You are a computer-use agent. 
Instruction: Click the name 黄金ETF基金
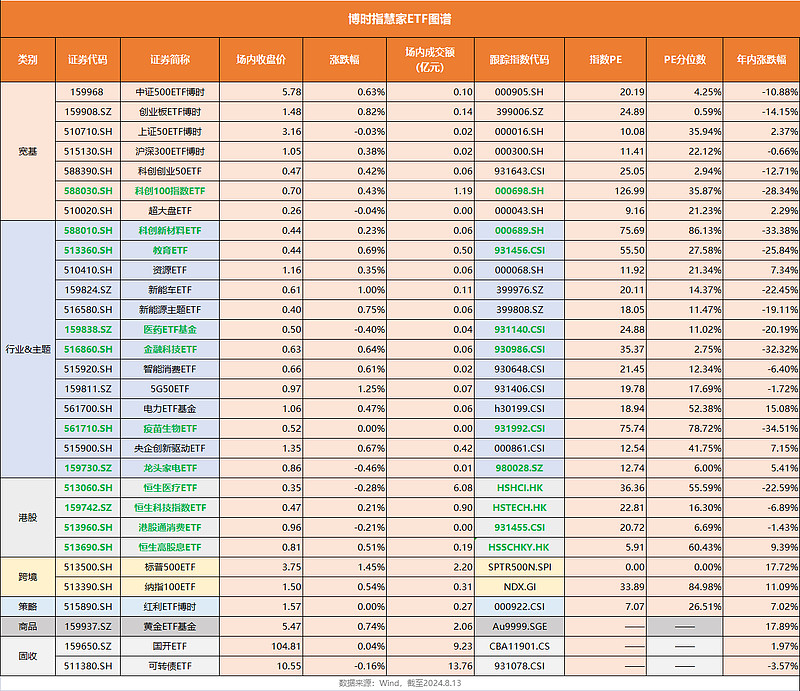[170, 626]
